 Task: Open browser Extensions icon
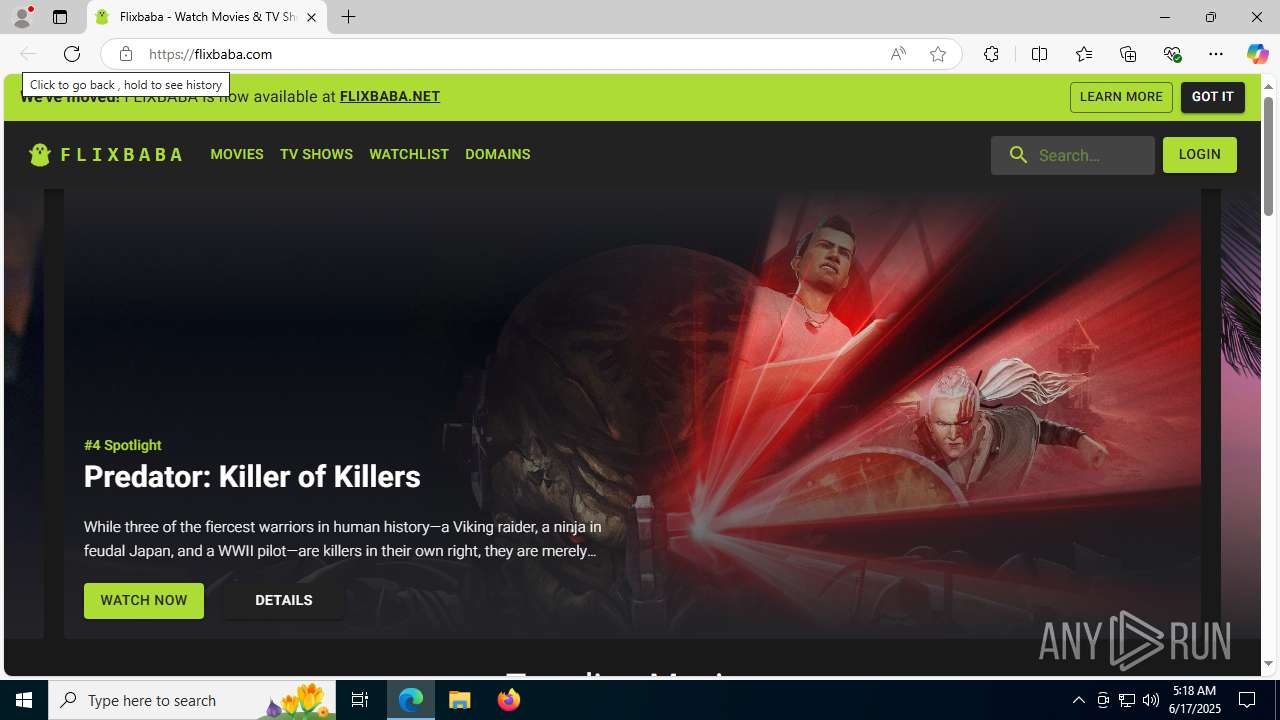click(991, 54)
